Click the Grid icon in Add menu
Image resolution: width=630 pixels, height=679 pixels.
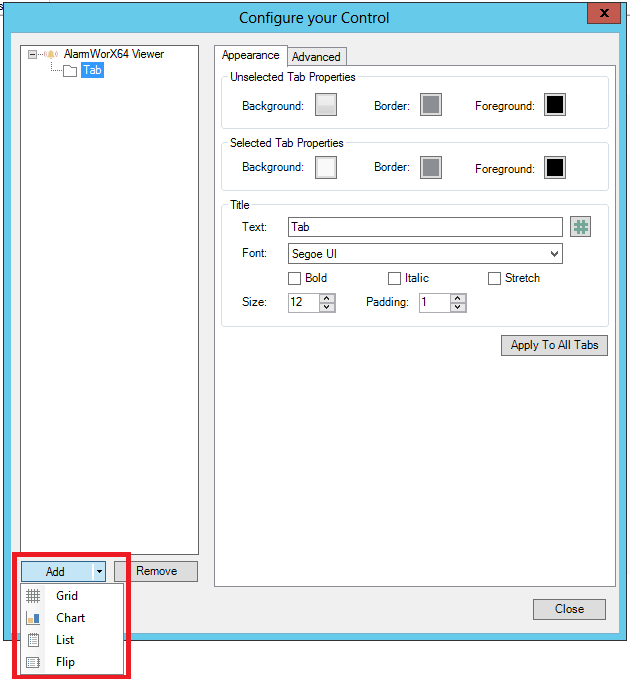coord(33,596)
